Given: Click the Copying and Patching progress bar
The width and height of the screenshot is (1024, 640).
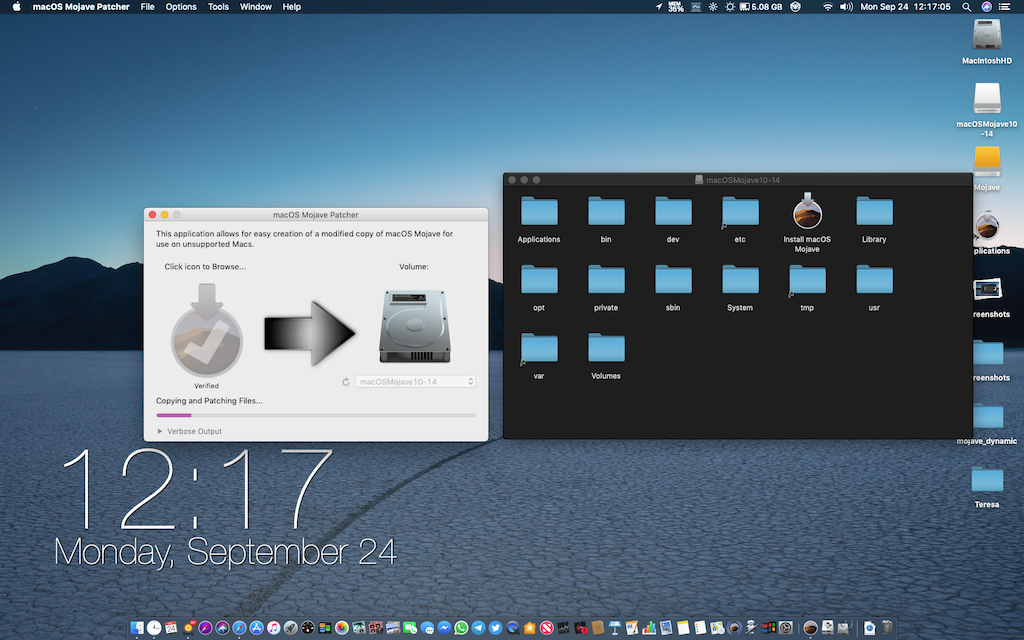Looking at the screenshot, I should [x=315, y=415].
